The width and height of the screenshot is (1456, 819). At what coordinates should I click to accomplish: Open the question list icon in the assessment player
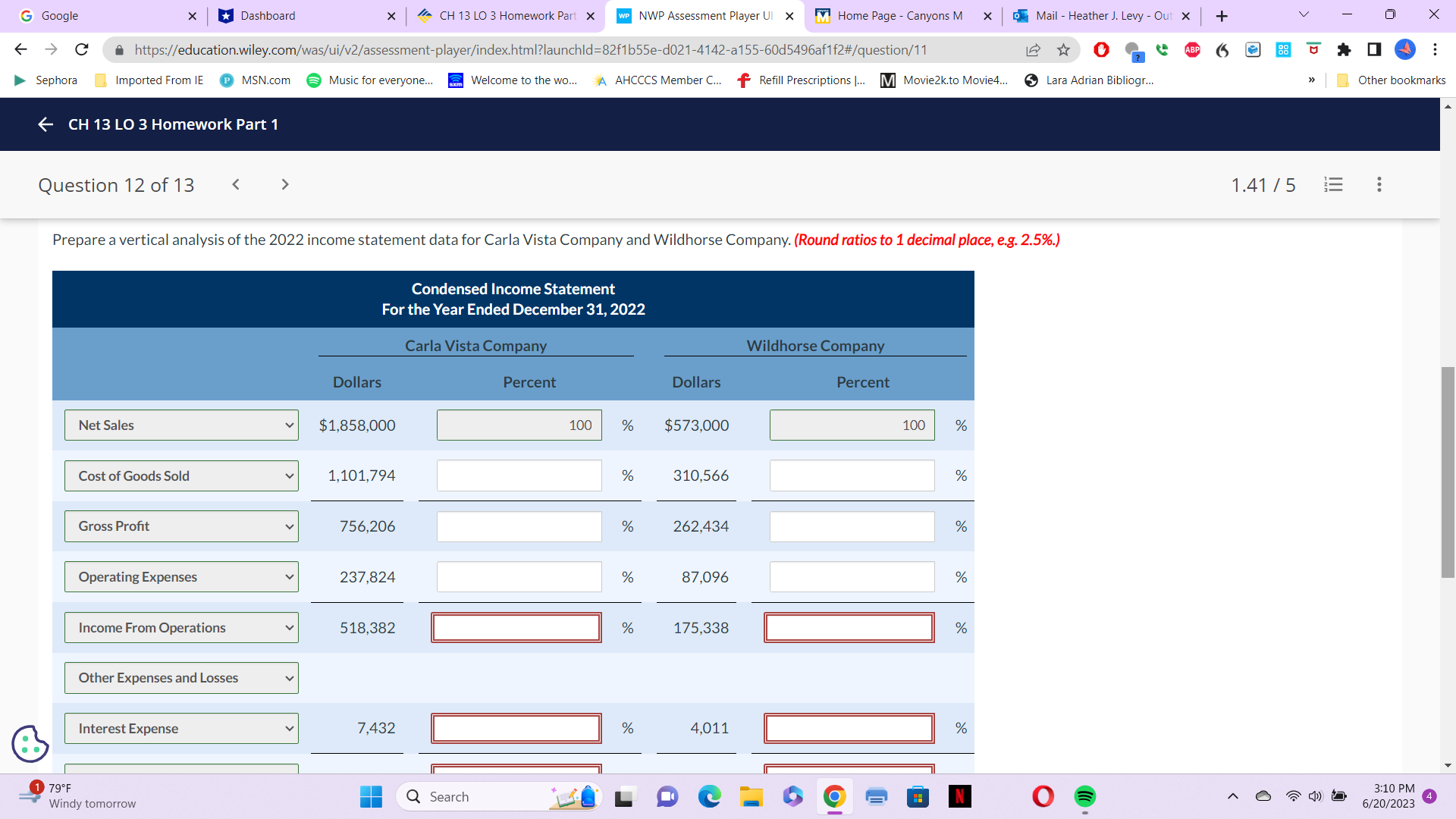(x=1333, y=184)
